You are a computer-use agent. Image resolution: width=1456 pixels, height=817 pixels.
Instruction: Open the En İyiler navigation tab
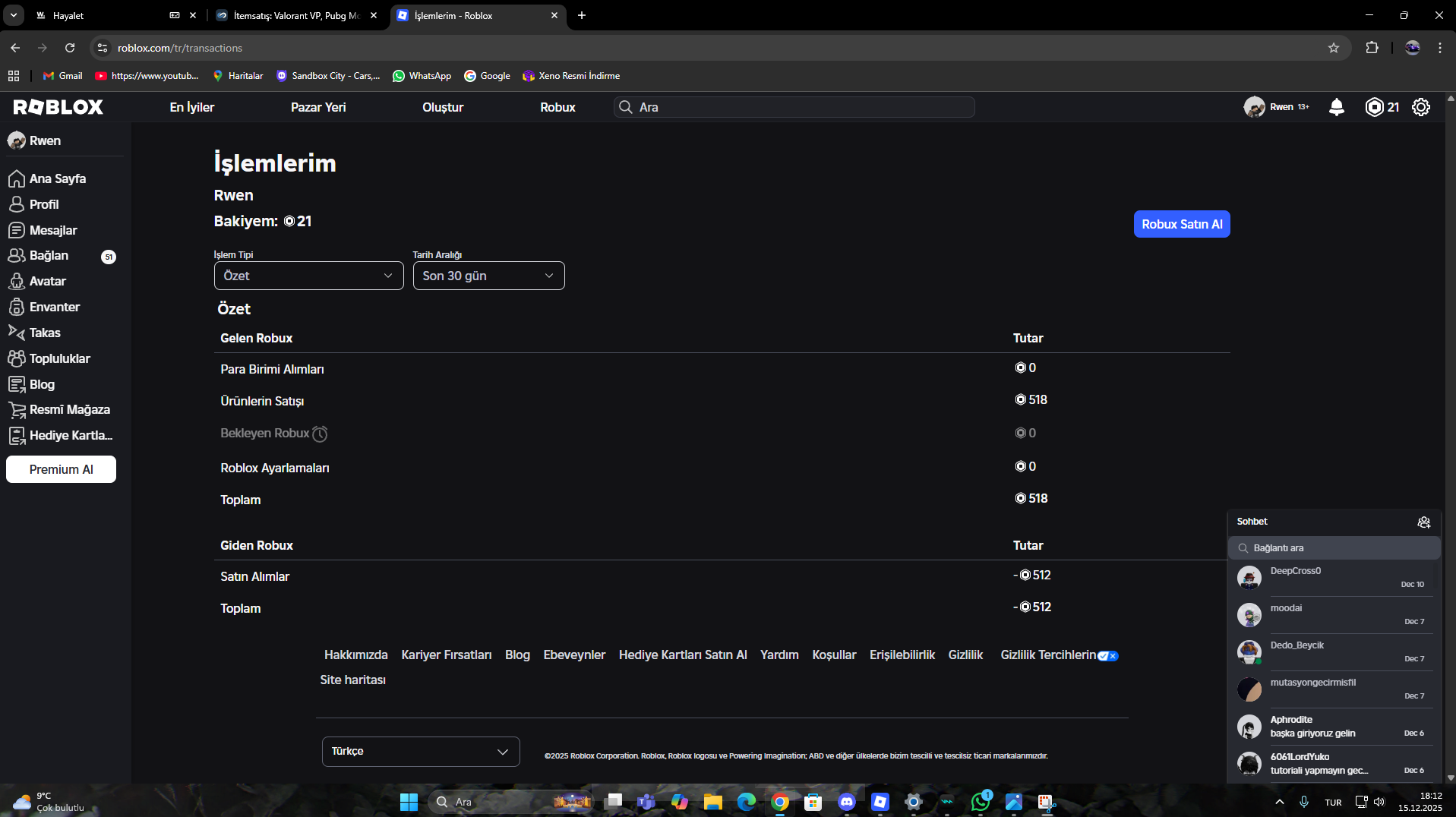coord(192,107)
